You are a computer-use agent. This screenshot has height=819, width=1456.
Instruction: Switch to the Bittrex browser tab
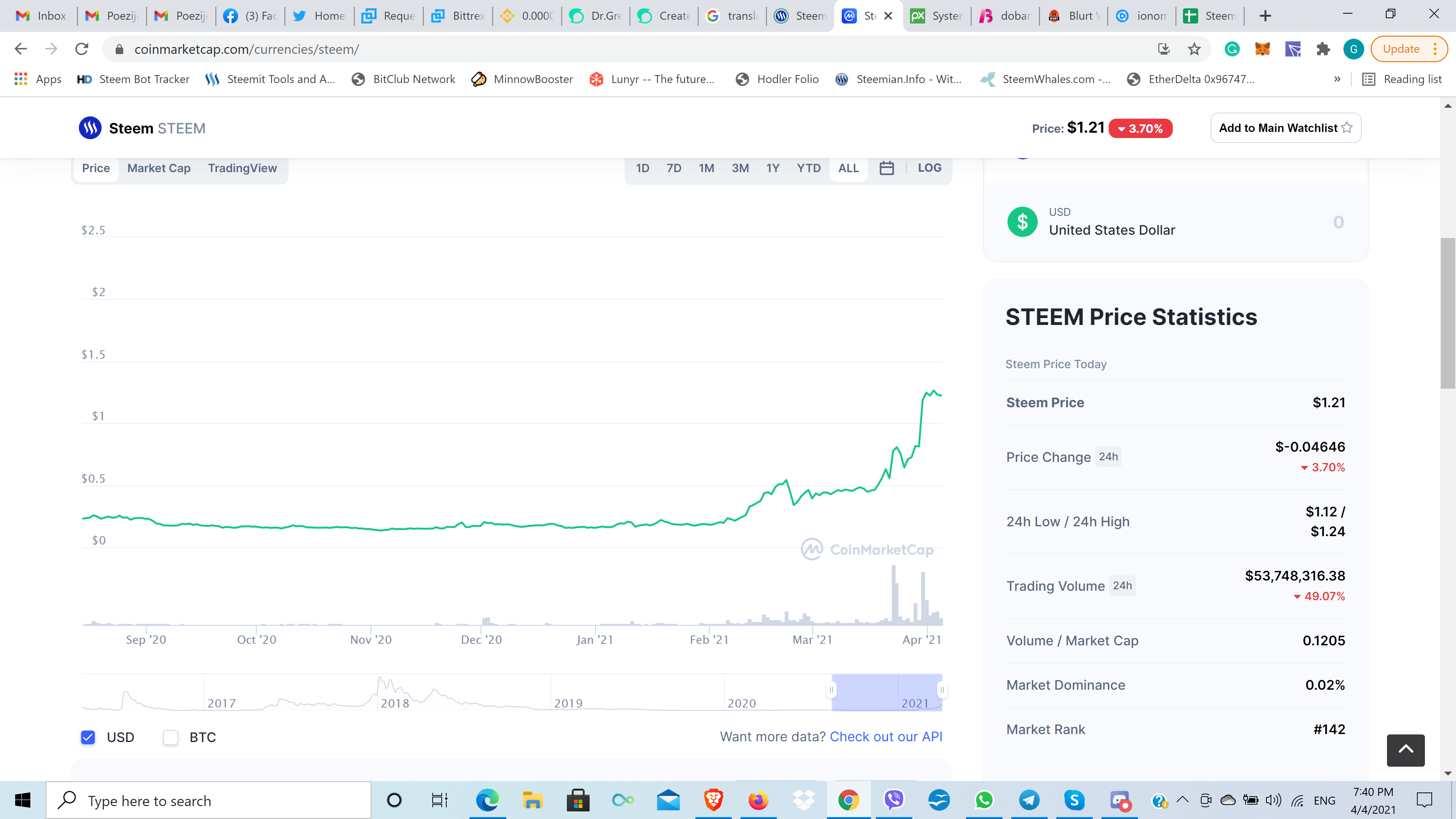(x=458, y=16)
